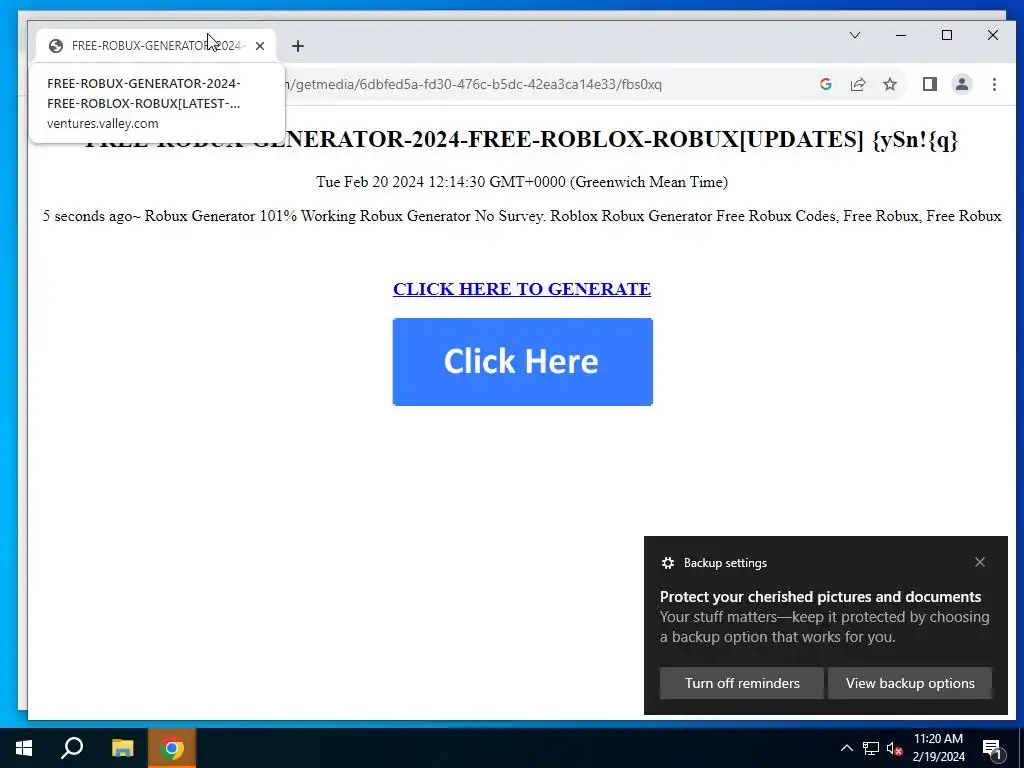The height and width of the screenshot is (768, 1024).
Task: Maximize the Chrome window
Action: 947,35
